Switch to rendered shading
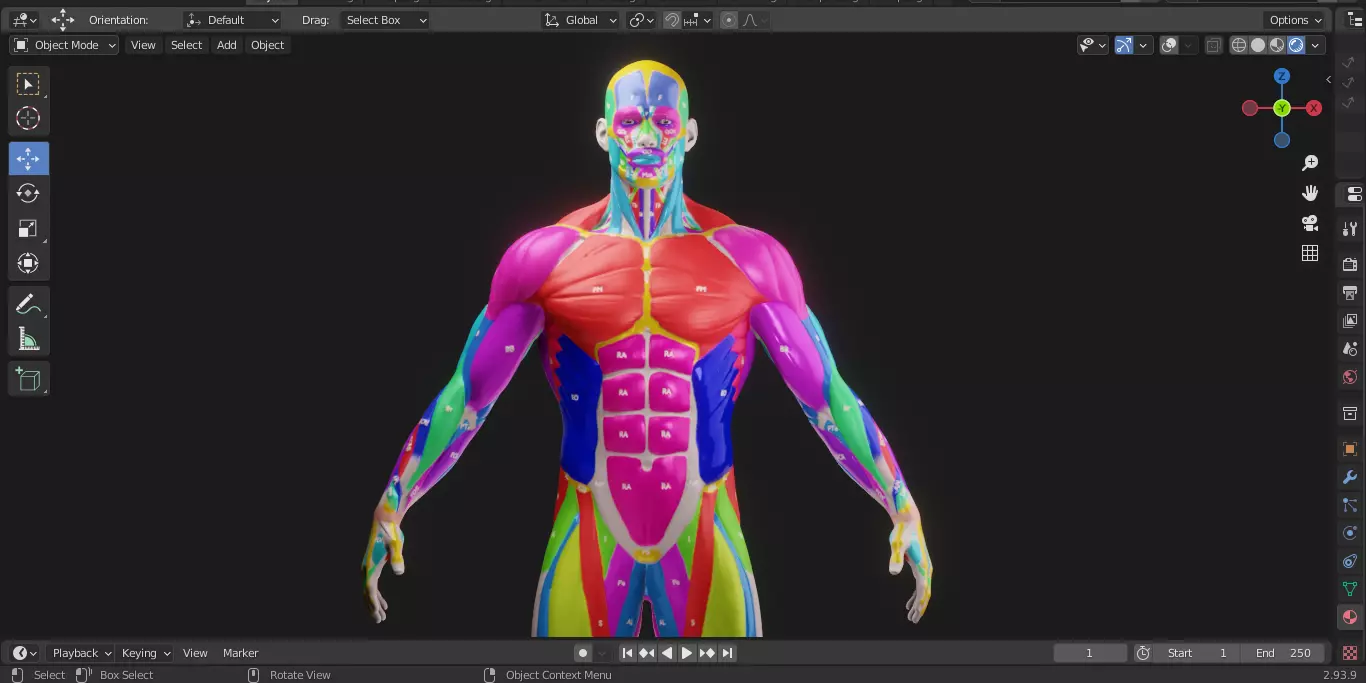1366x683 pixels. click(x=1296, y=45)
